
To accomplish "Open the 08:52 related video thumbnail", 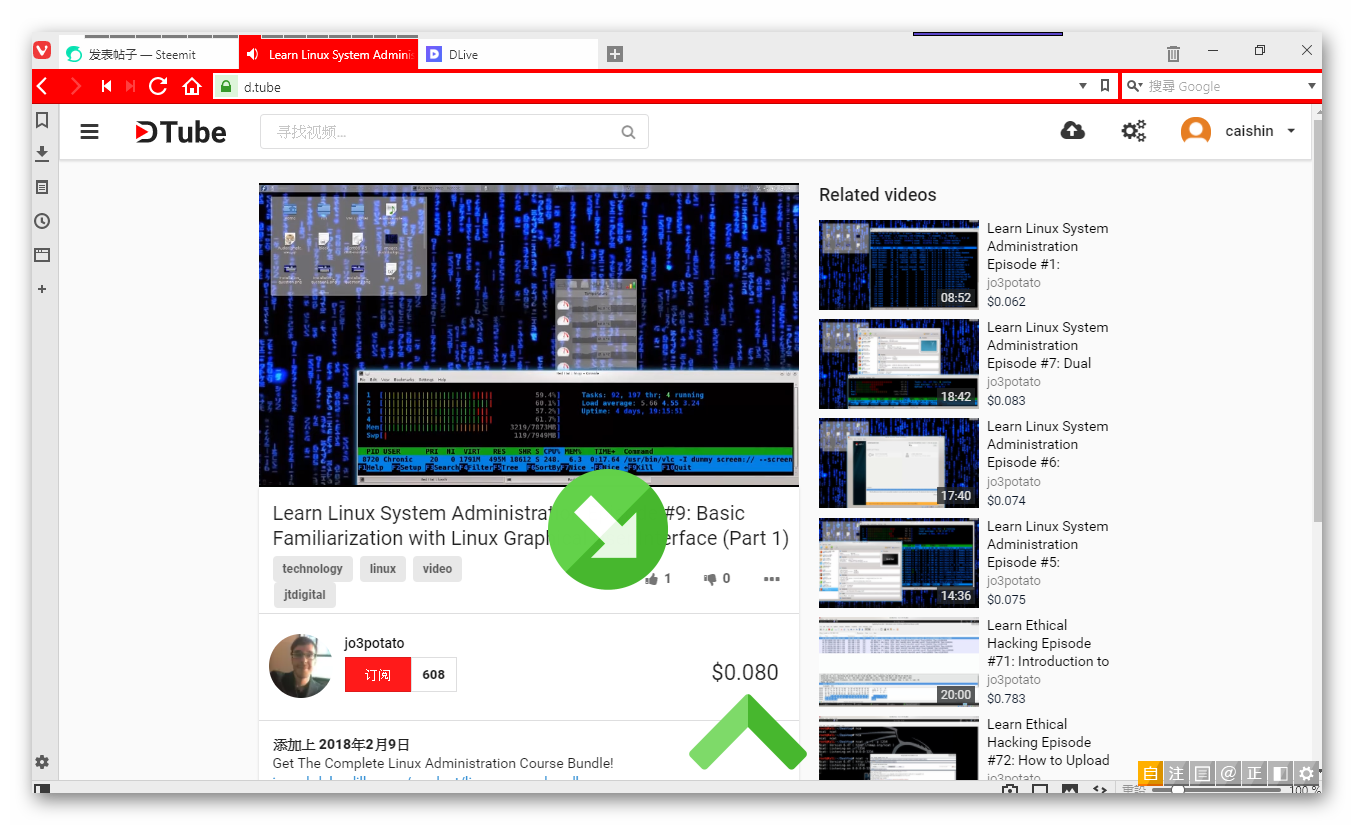I will point(899,265).
